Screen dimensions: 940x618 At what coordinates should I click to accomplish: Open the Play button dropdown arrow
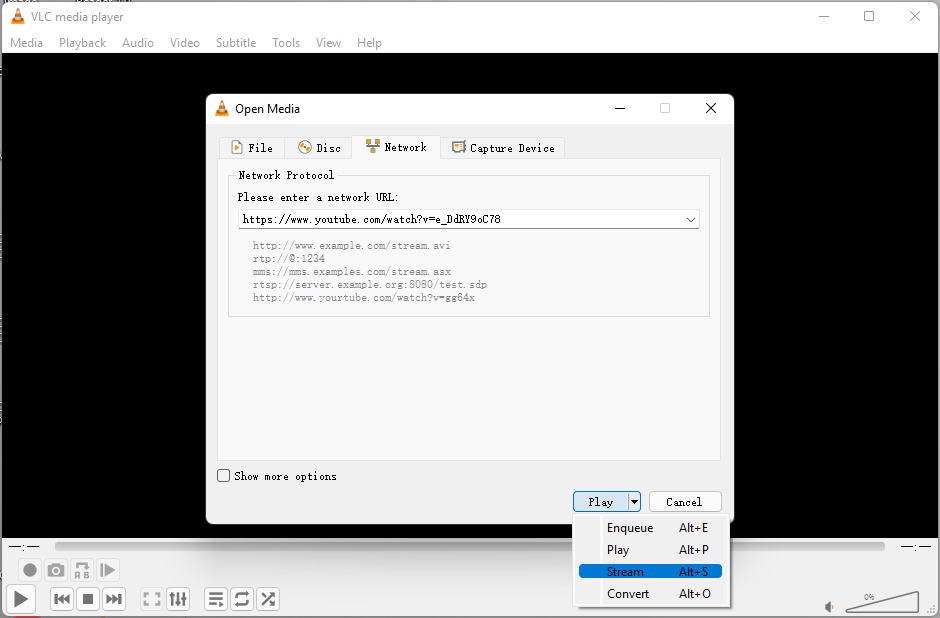[634, 502]
